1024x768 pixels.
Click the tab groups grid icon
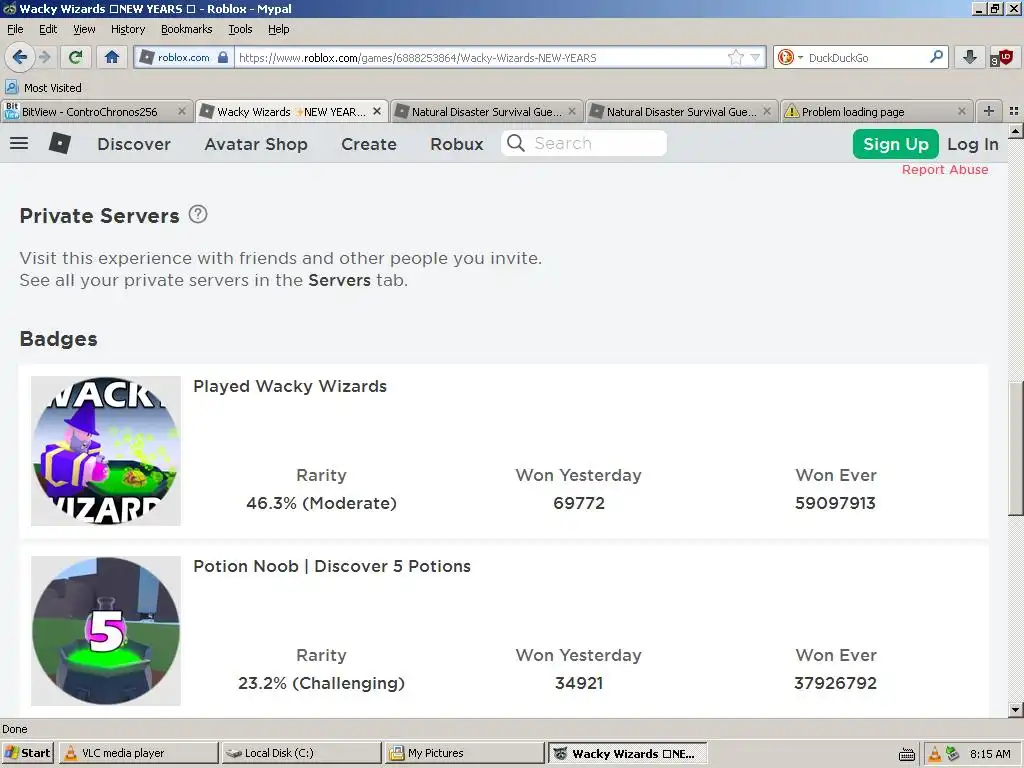pyautogui.click(x=1014, y=111)
